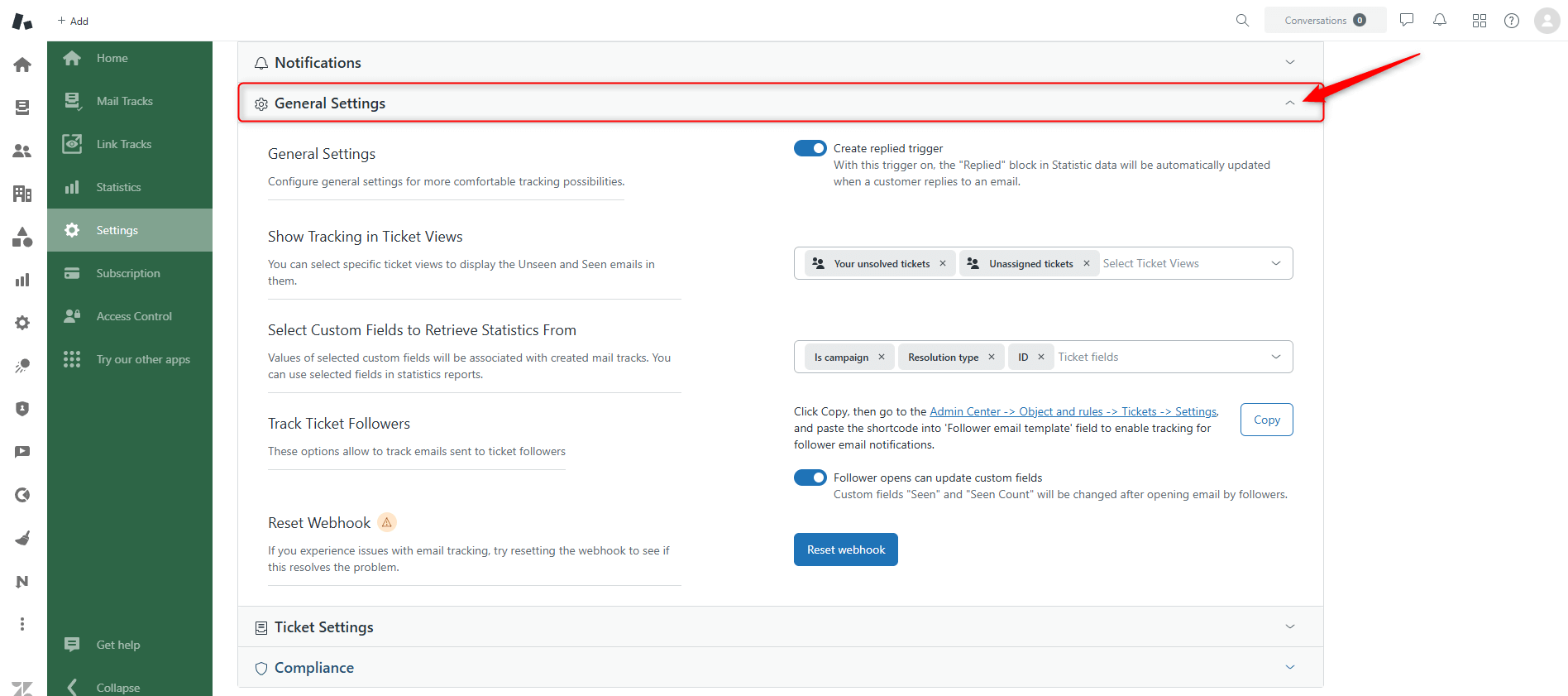Click the help question mark icon
The image size is (1568, 696).
coord(1512,21)
